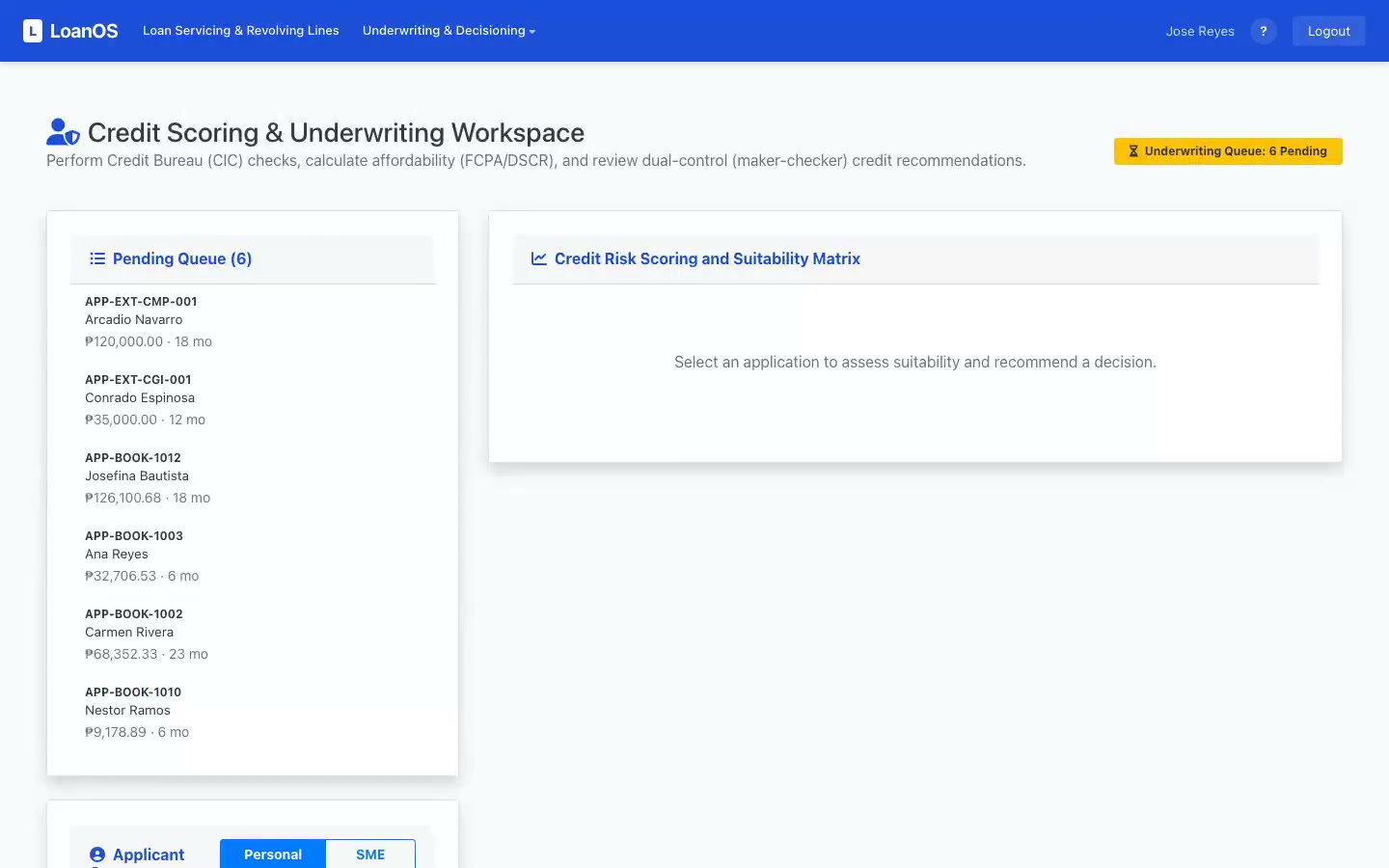Select applicant Josefina Bautista
The height and width of the screenshot is (868, 1389).
pyautogui.click(x=137, y=476)
